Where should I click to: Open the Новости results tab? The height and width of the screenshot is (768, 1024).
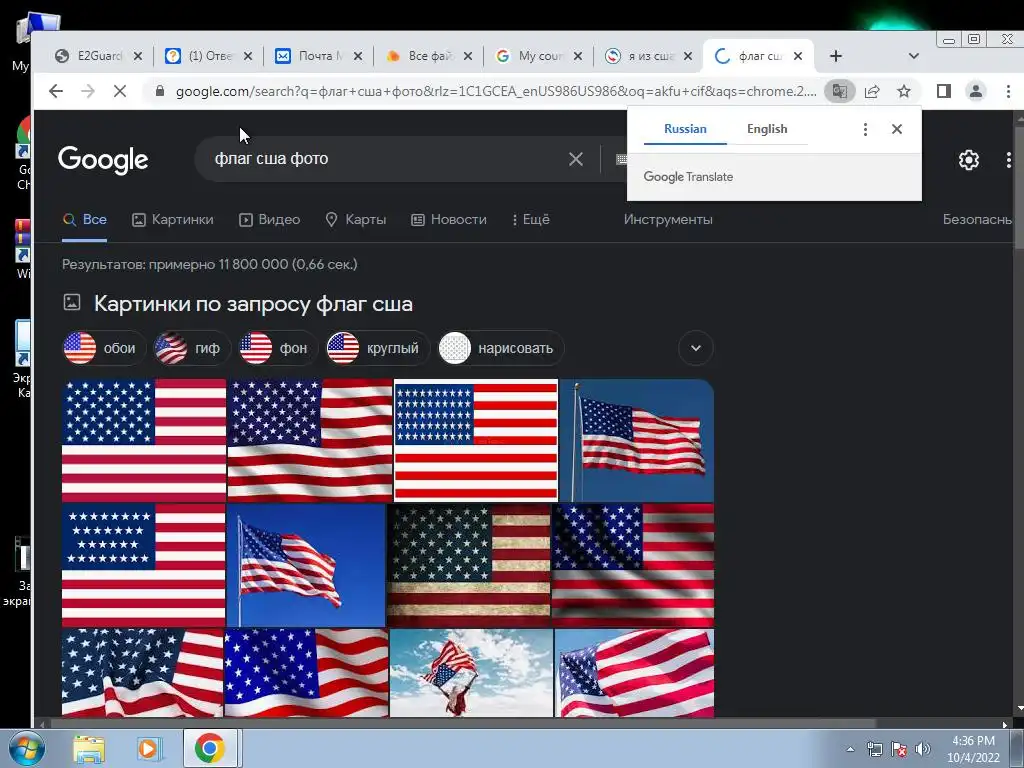(449, 219)
